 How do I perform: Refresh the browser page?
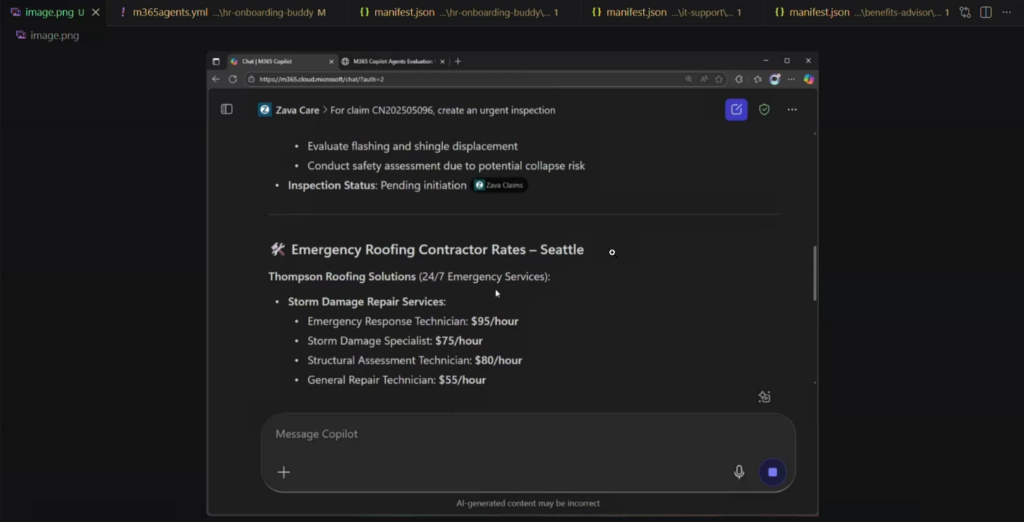pos(233,79)
